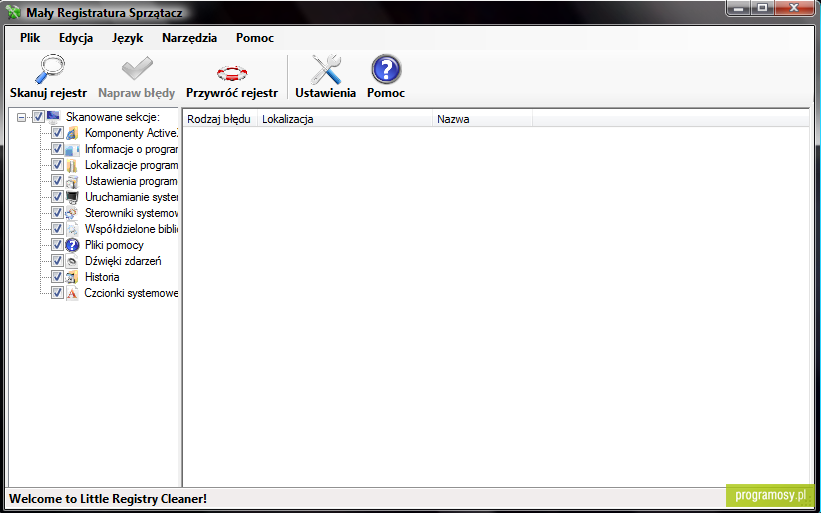Uncheck the Lokalizacje programów checkbox
Screen dimensions: 821x513
(x=57, y=165)
